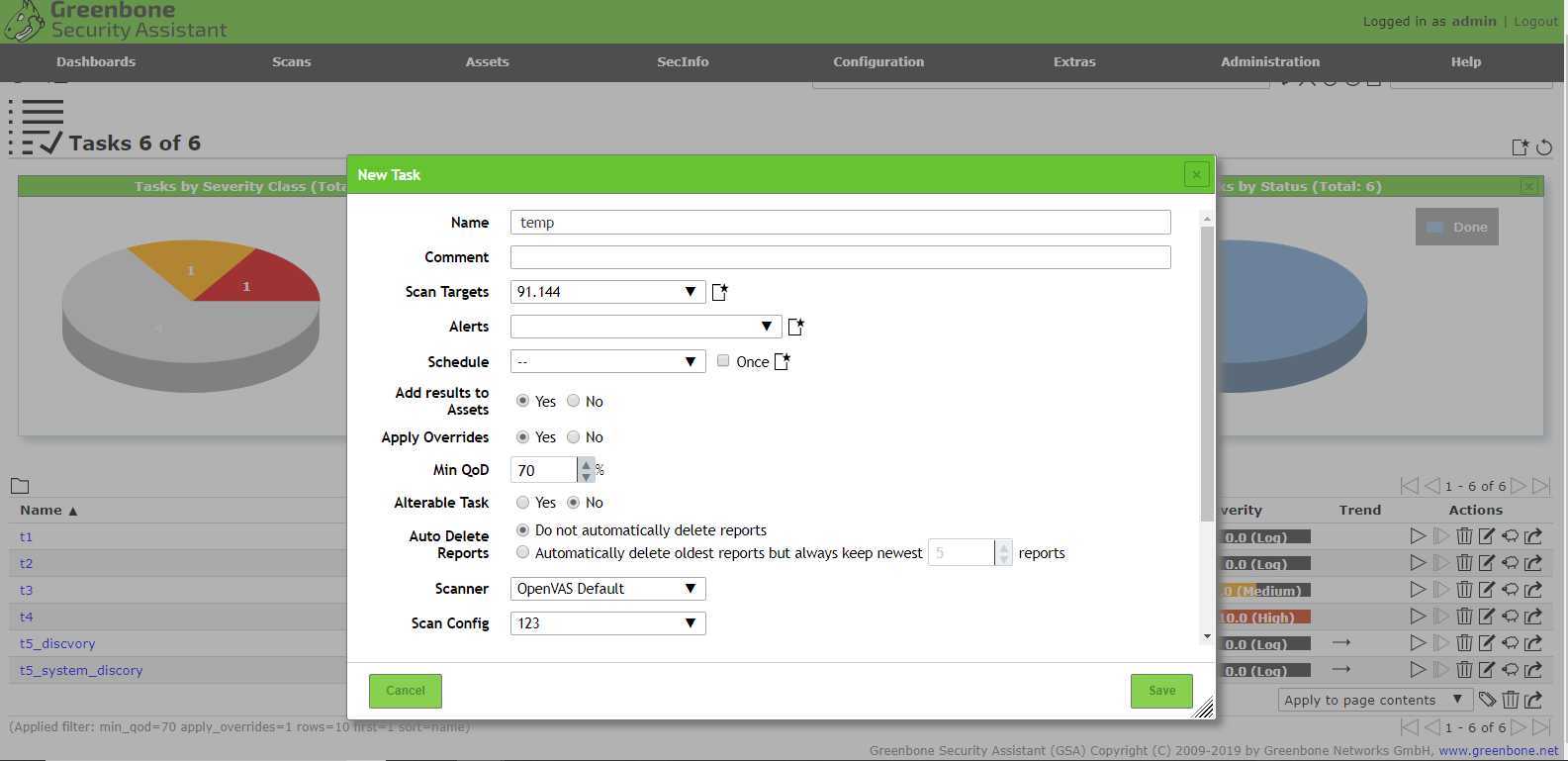
Task: Open the Schedule dropdown
Action: pyautogui.click(x=607, y=361)
